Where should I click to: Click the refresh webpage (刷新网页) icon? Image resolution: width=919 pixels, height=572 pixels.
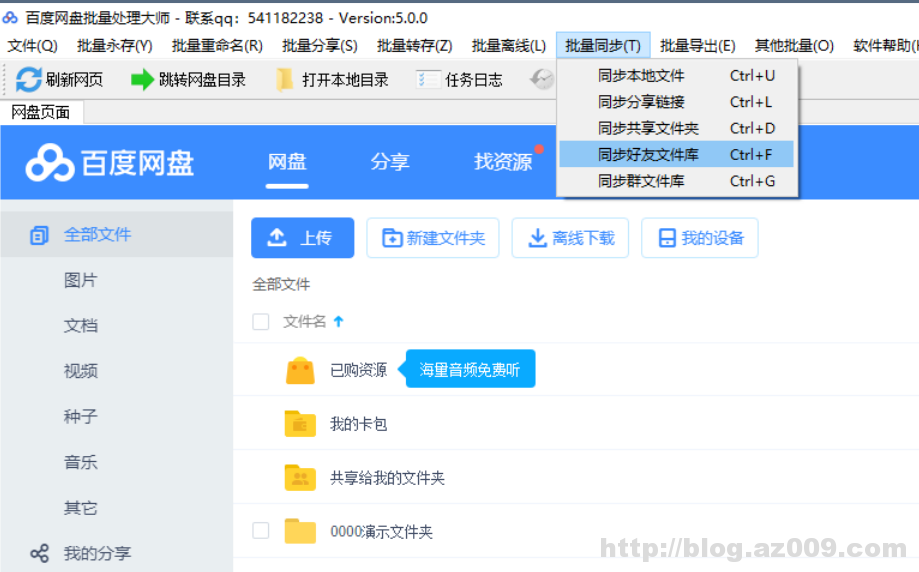(29, 80)
